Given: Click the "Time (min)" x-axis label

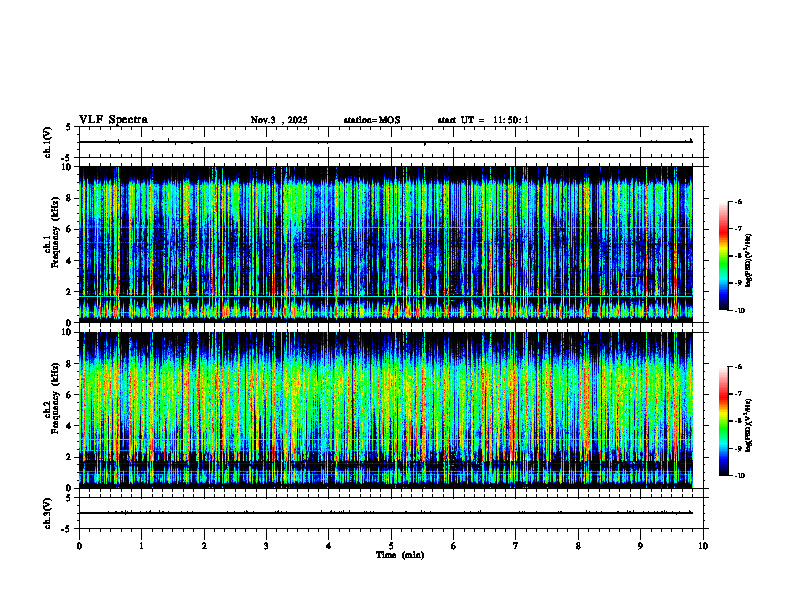Looking at the screenshot, I should 400,555.
